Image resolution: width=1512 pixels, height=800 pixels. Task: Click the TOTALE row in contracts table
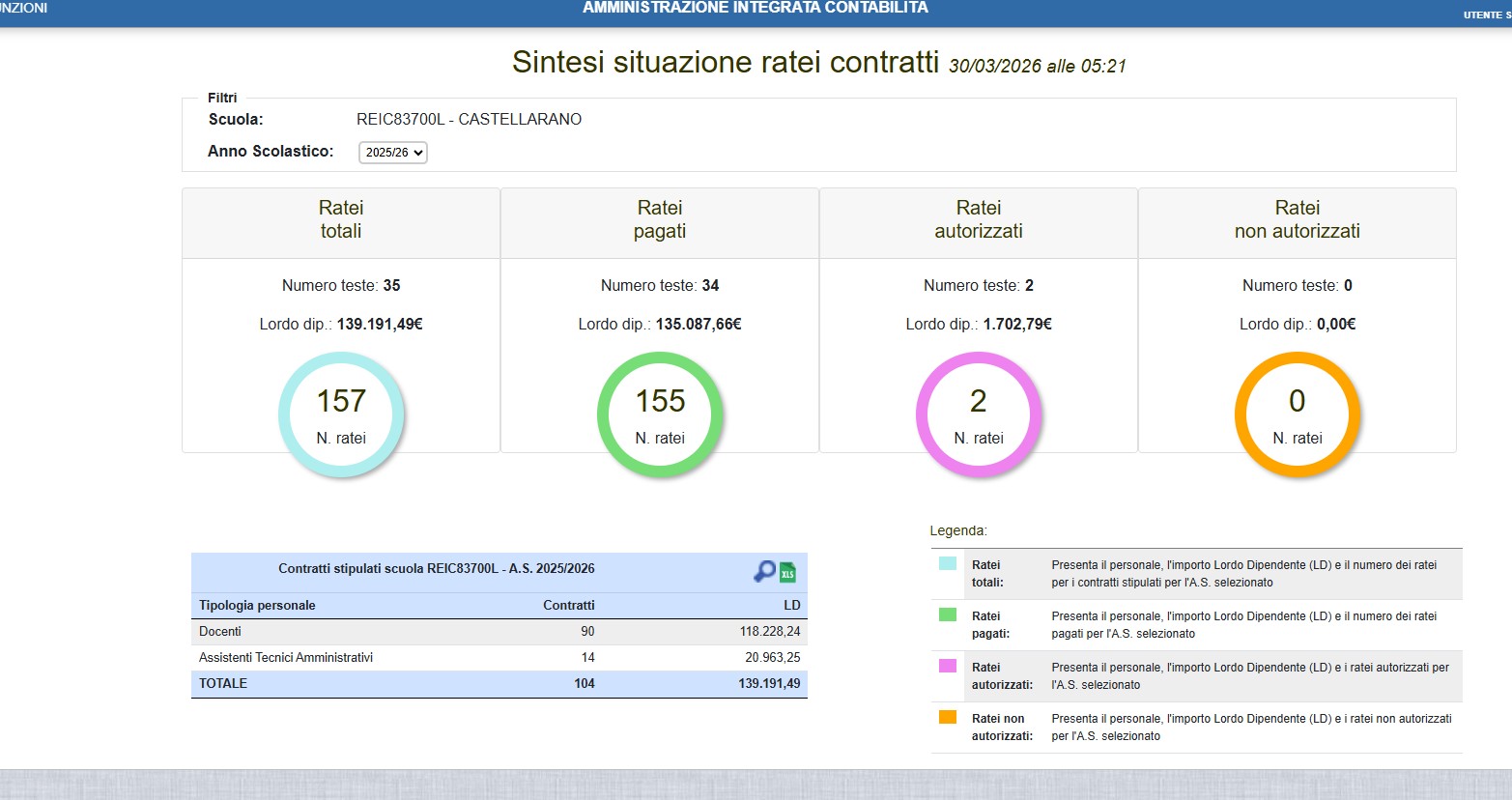(x=499, y=684)
